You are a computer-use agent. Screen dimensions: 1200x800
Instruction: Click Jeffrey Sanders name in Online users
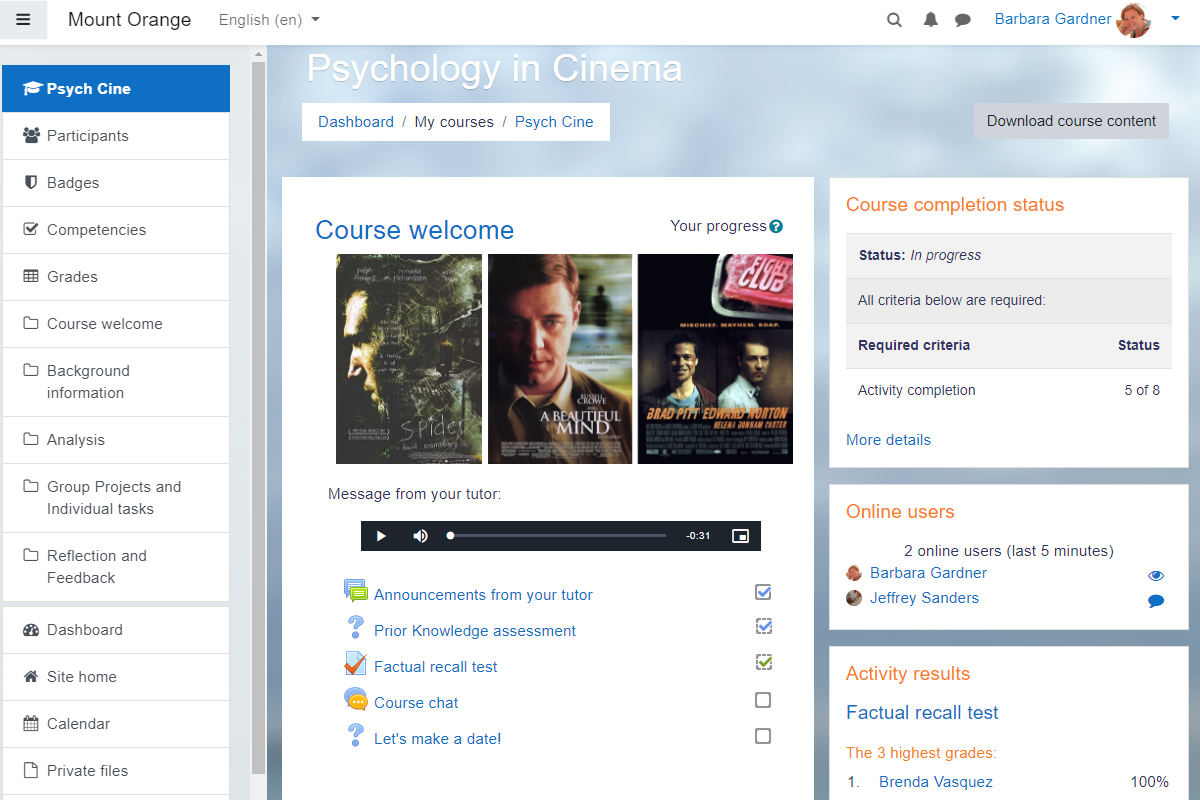point(924,598)
